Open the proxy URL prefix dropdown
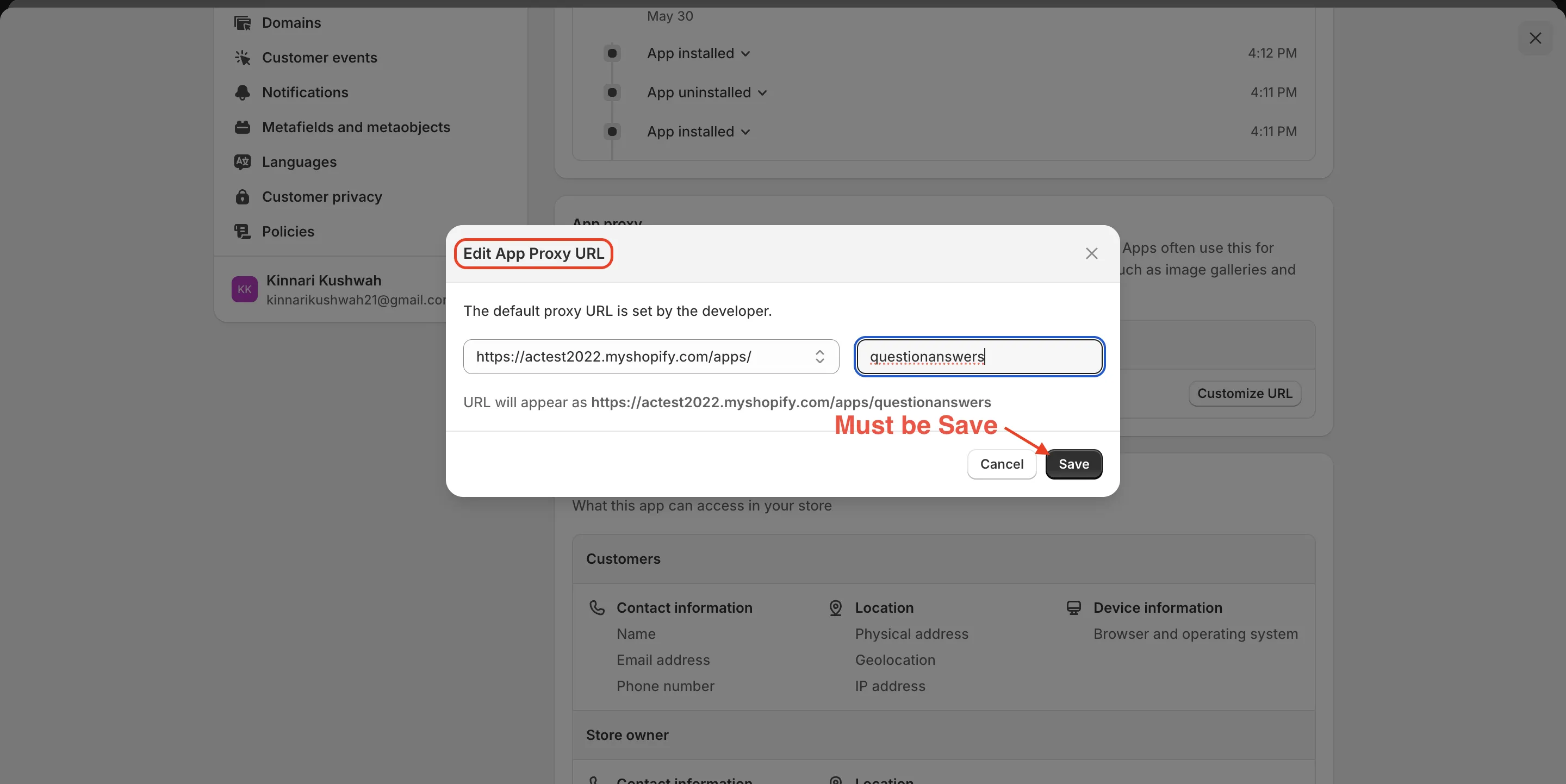The image size is (1566, 784). [x=651, y=357]
